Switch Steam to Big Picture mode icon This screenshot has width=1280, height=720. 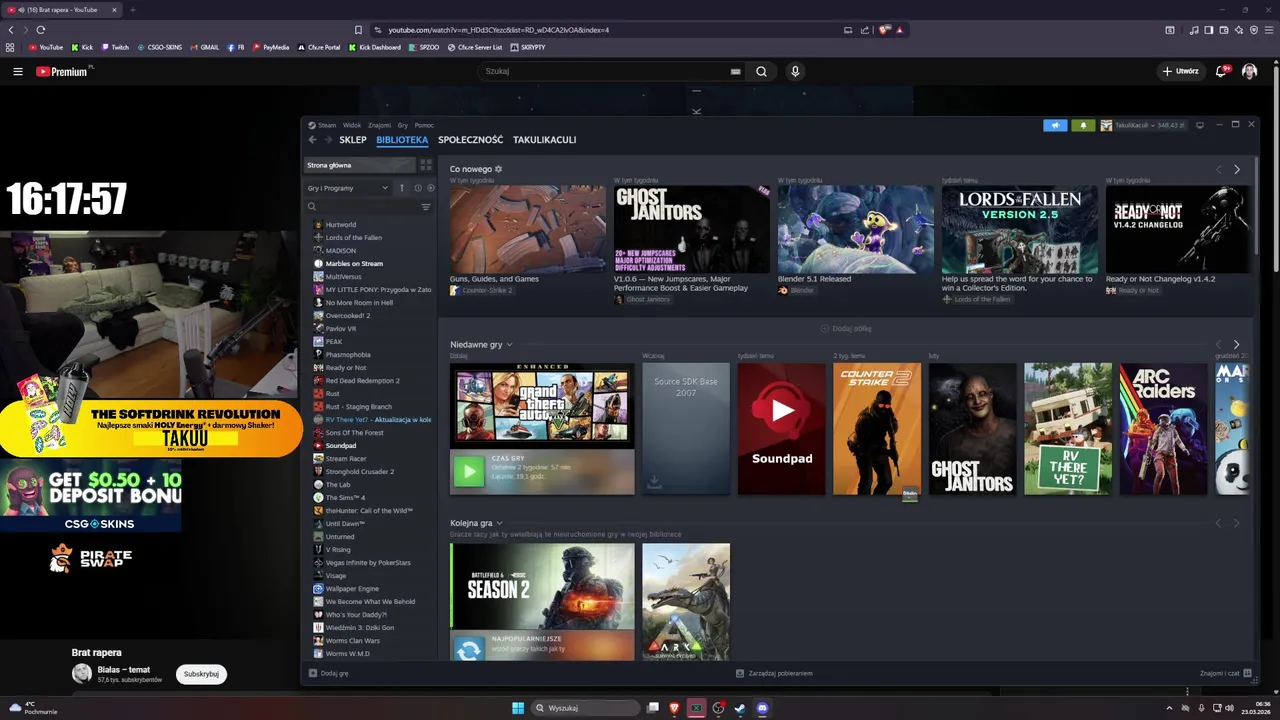point(1200,125)
